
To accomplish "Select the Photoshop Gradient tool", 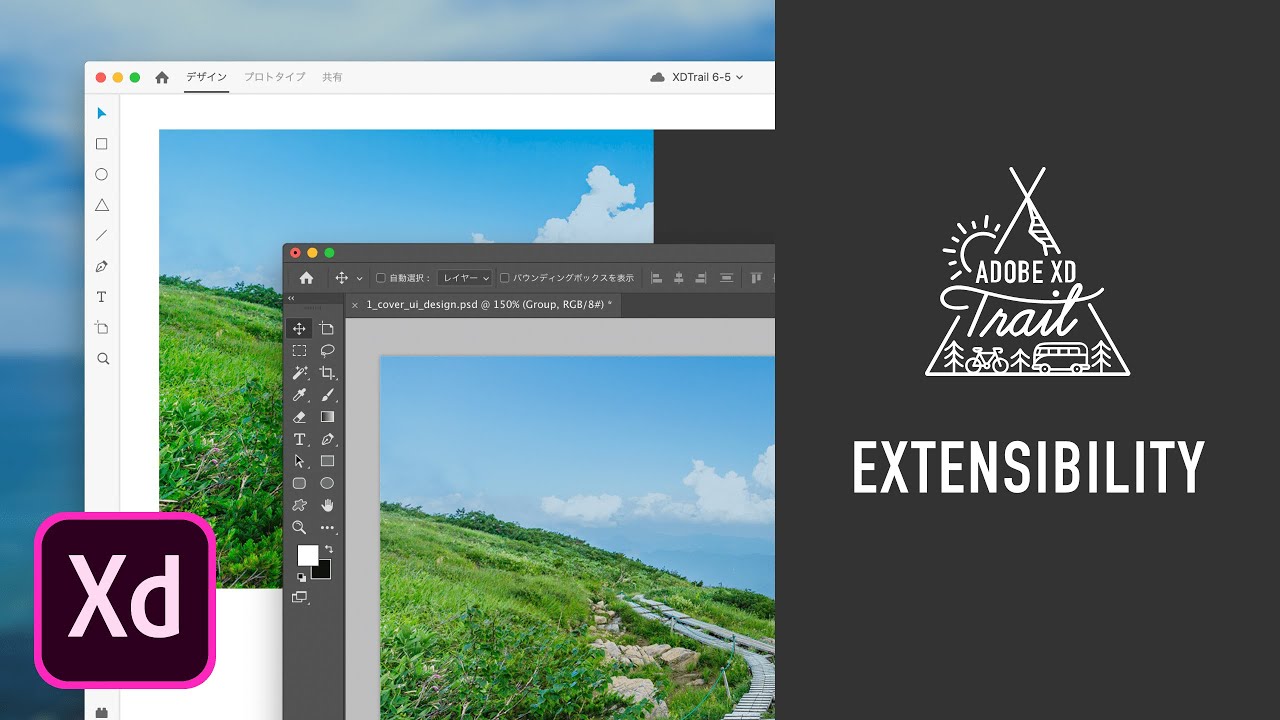I will [x=327, y=417].
